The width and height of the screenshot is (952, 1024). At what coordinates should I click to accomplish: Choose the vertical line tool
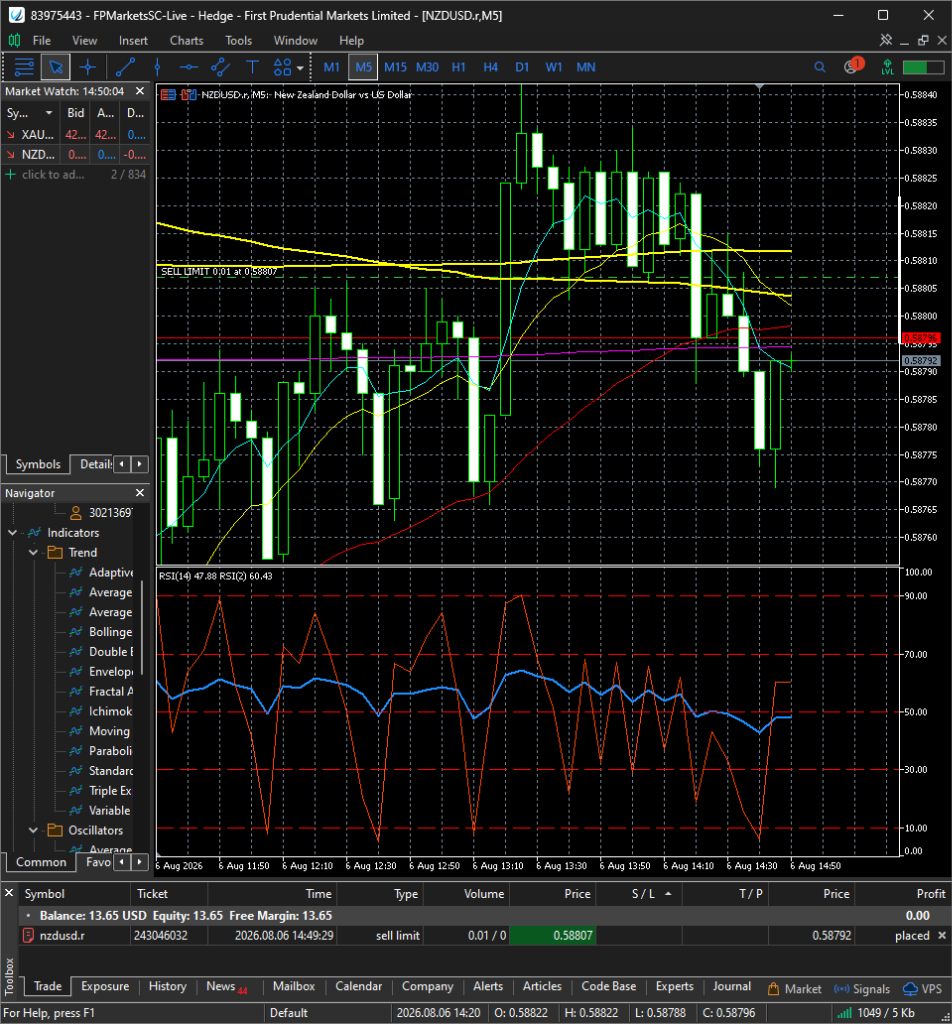[157, 67]
